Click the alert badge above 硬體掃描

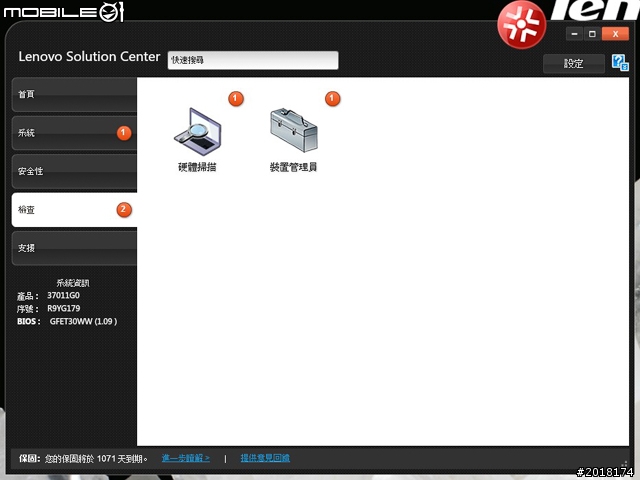coord(236,99)
